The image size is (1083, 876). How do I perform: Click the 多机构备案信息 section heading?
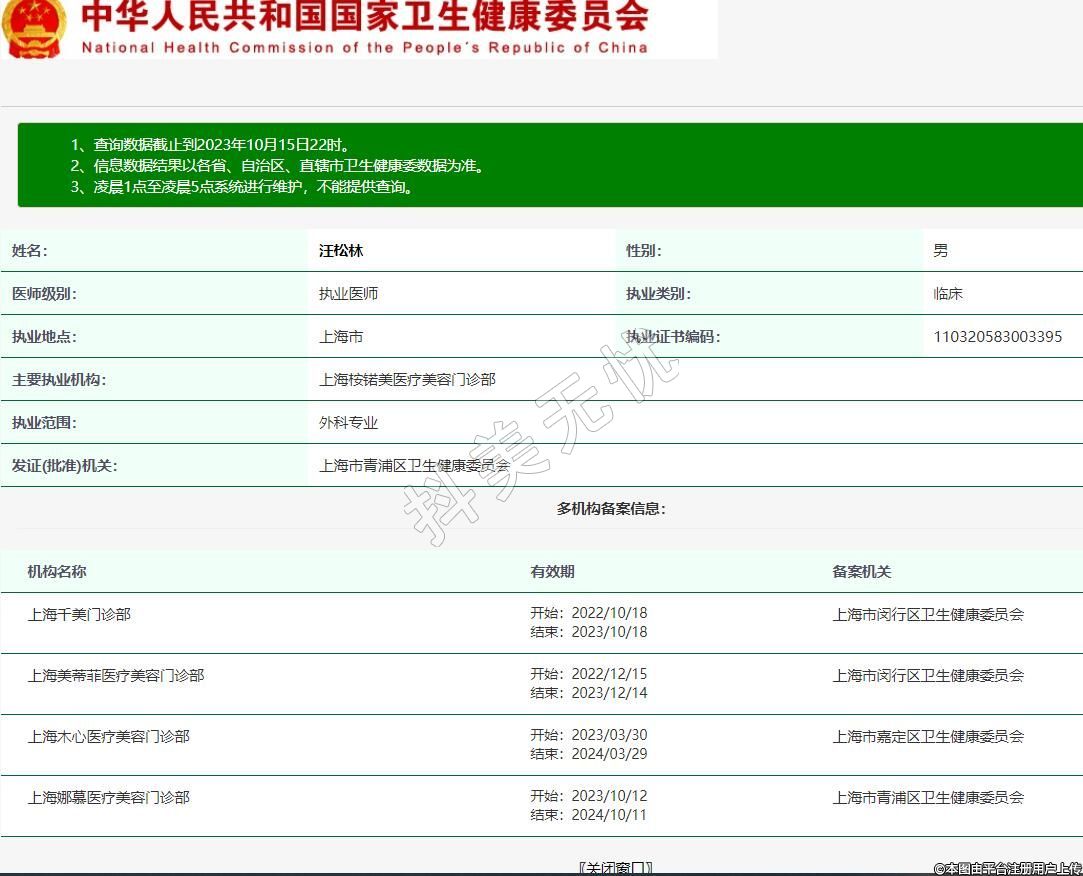[x=611, y=509]
